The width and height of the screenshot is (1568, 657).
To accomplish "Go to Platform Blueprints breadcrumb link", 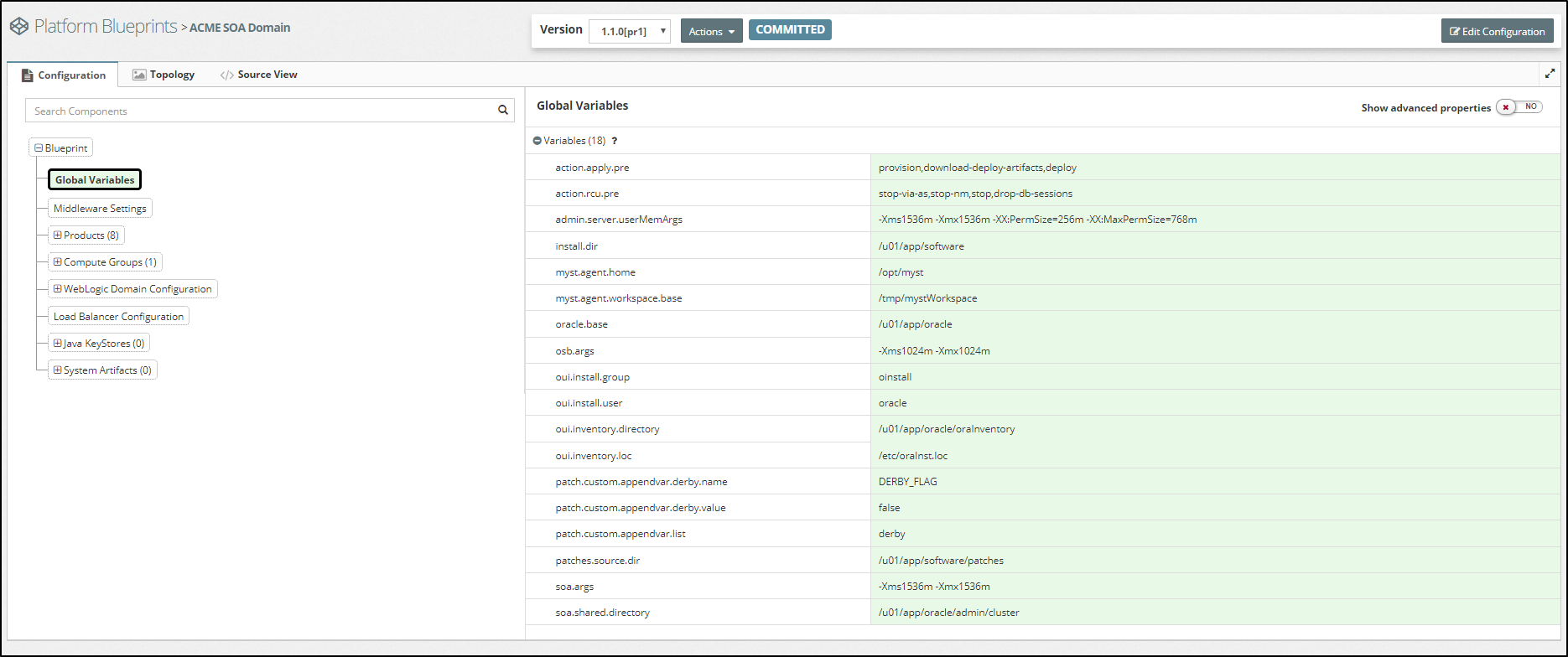I will pyautogui.click(x=106, y=27).
